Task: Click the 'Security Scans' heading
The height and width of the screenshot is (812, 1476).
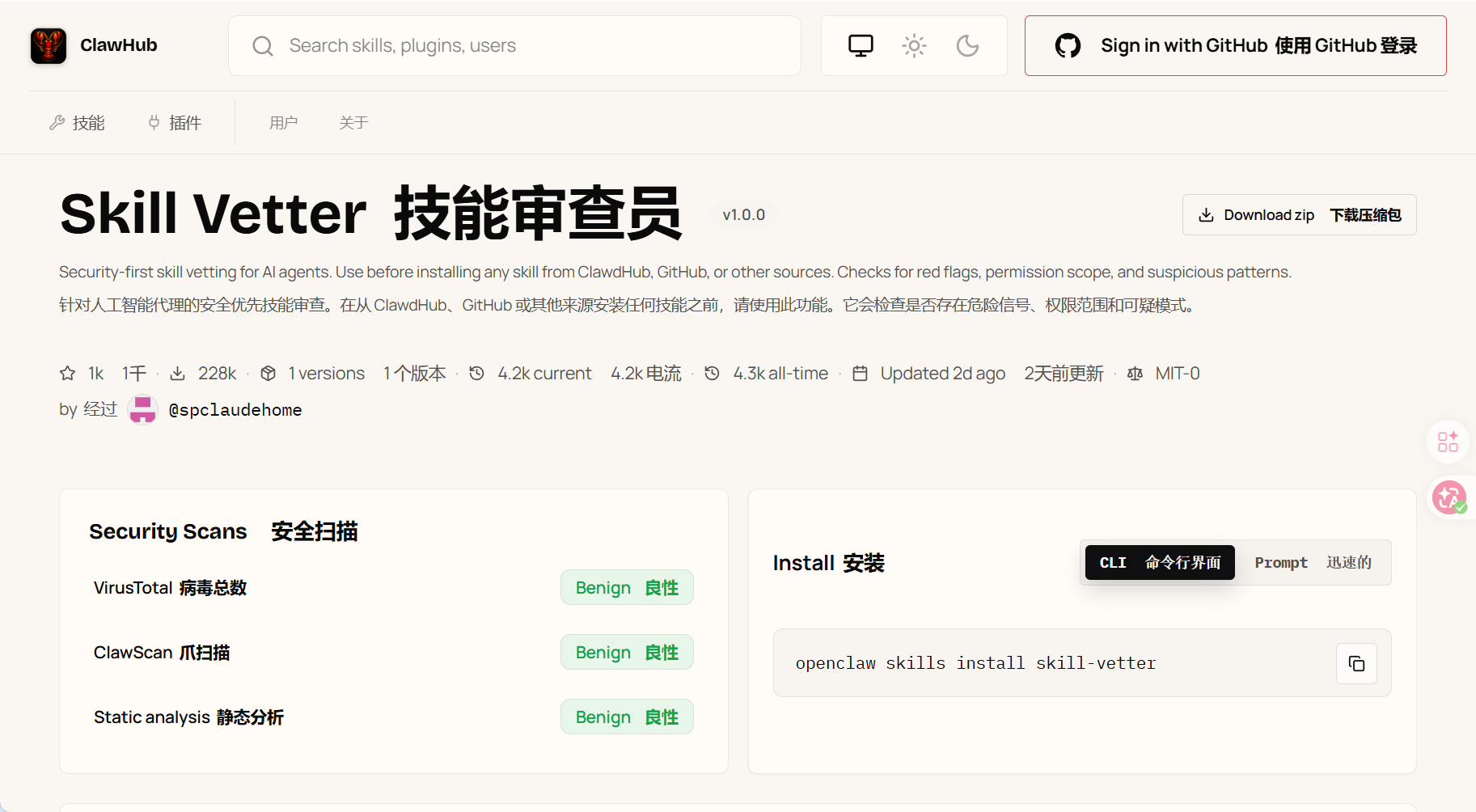Action: [168, 531]
